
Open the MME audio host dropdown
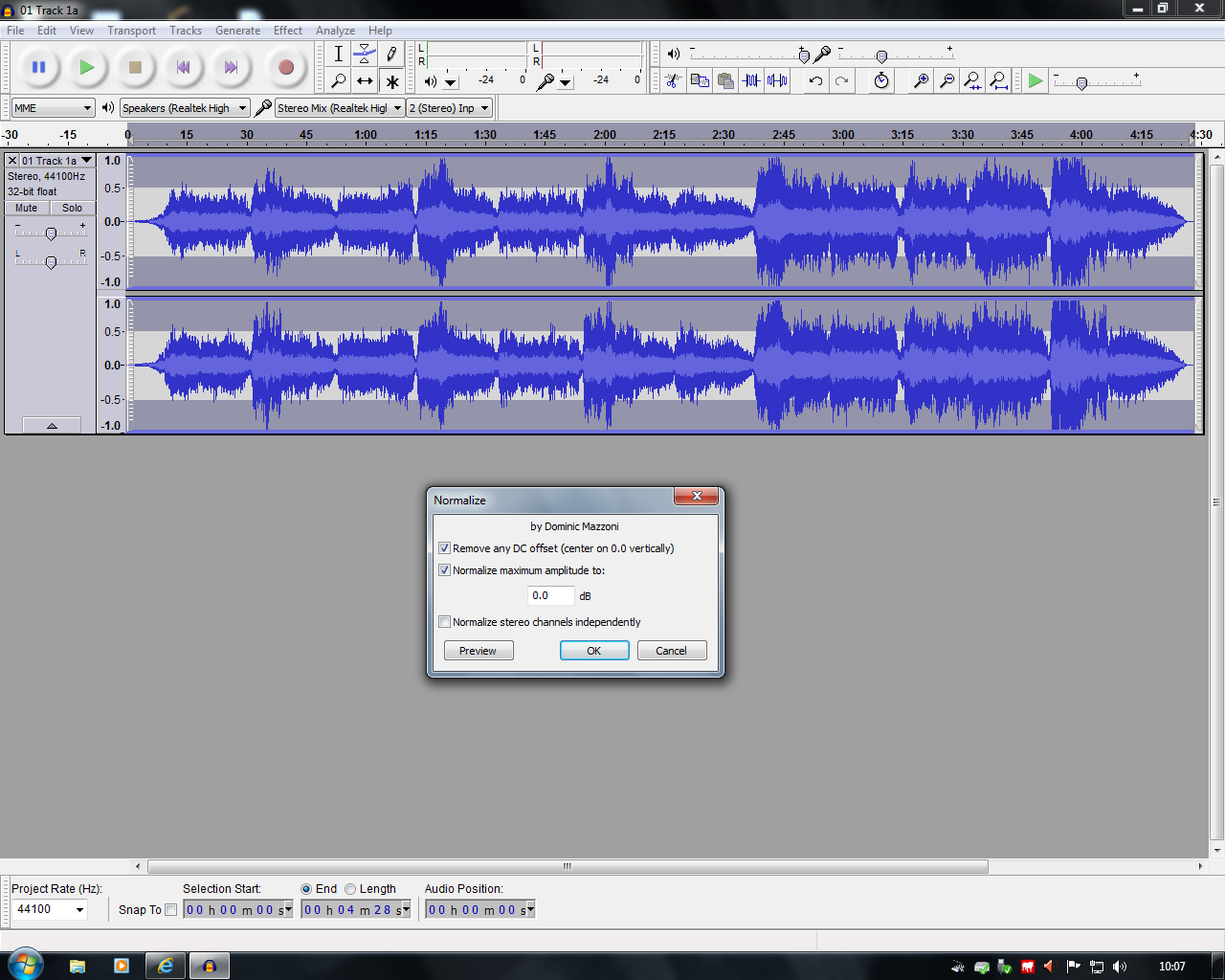[x=53, y=108]
